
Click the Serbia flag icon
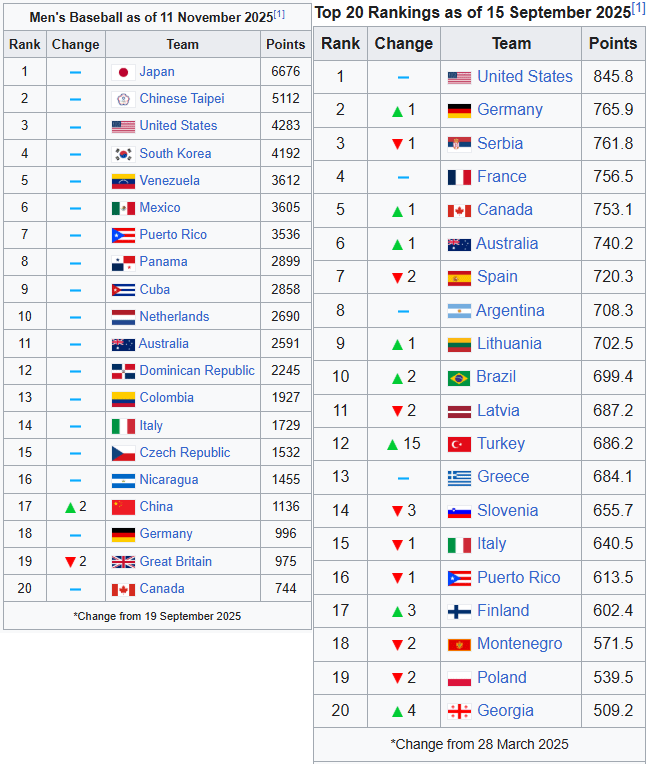(459, 144)
